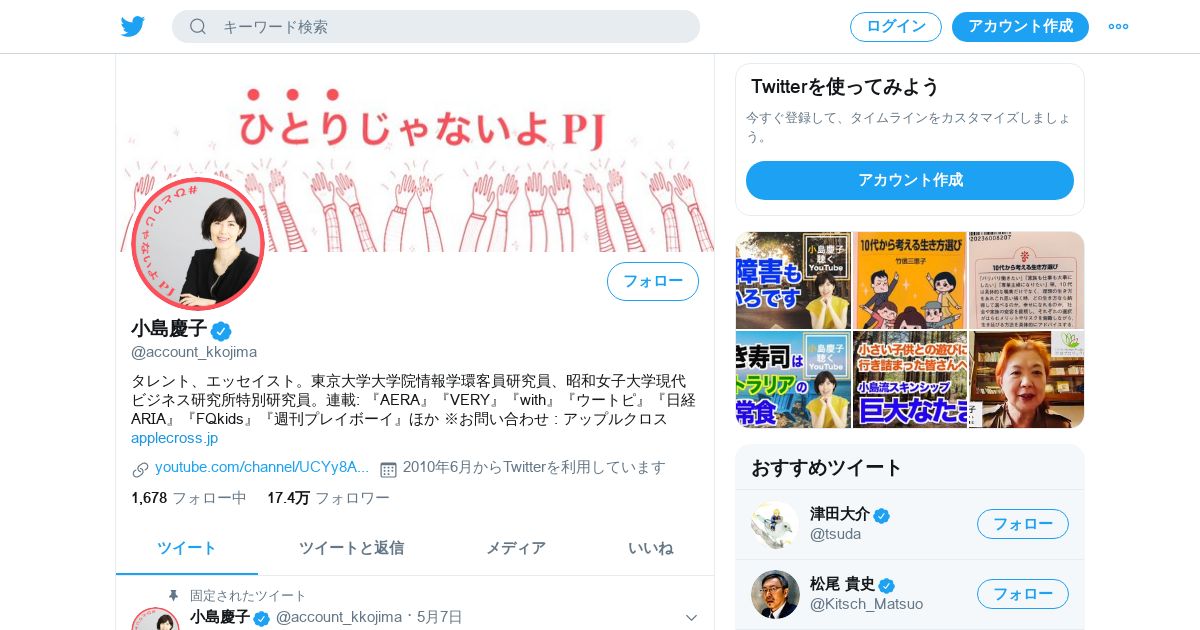Click the ログイン button
This screenshot has width=1200, height=630.
pos(896,27)
